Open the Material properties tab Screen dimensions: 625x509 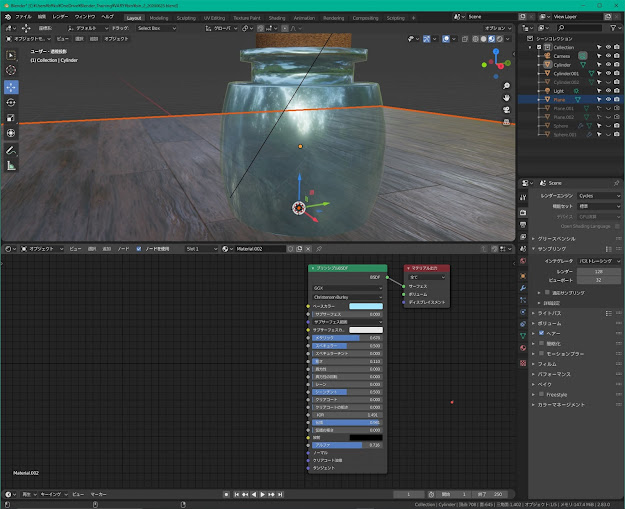coord(523,348)
